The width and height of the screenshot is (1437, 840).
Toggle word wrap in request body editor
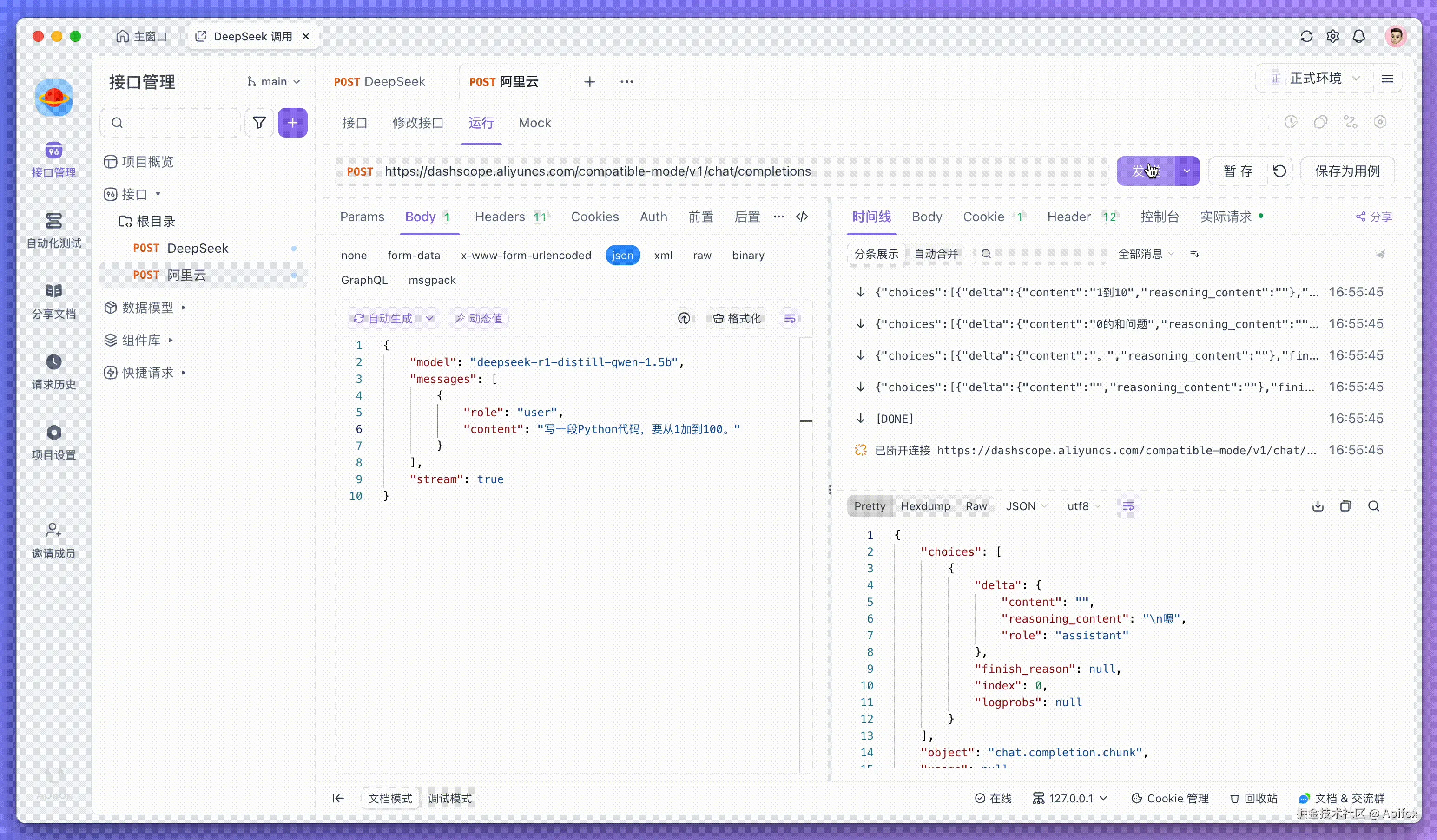coord(790,319)
